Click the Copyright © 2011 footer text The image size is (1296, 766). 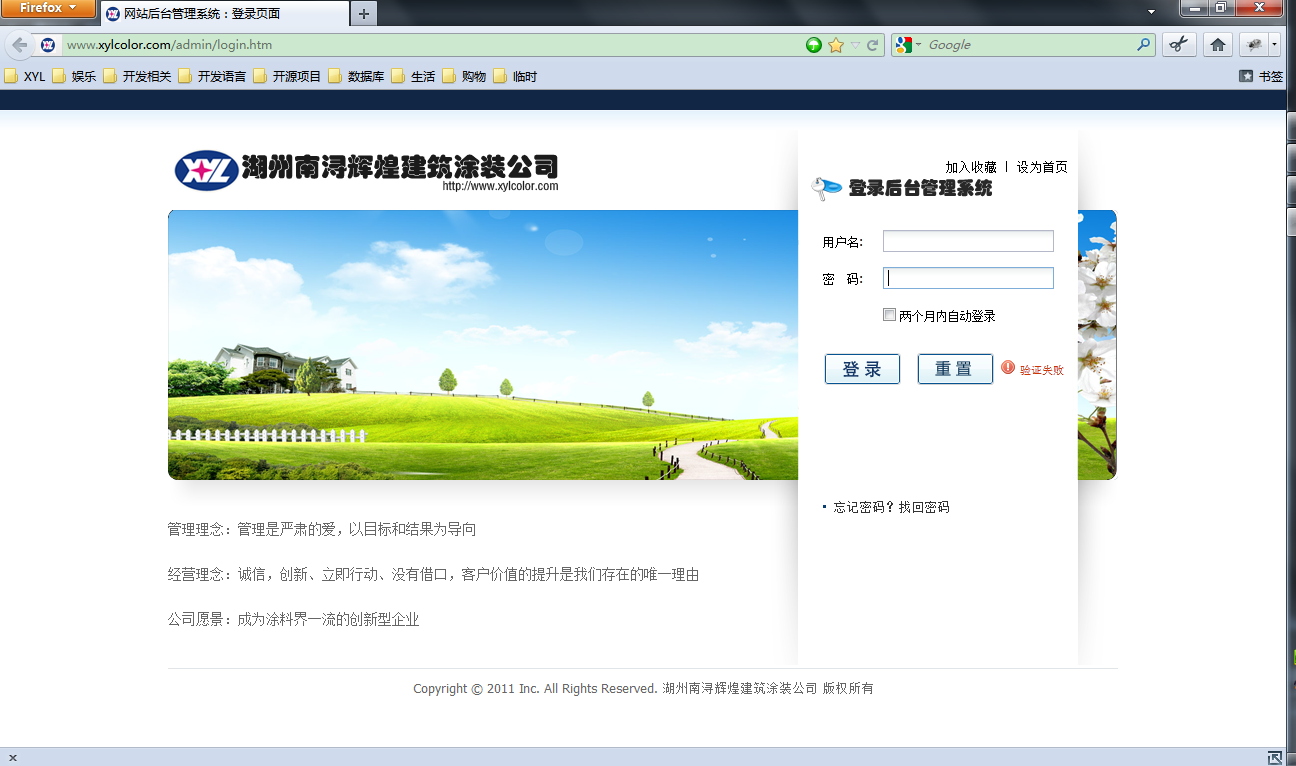pyautogui.click(x=643, y=688)
